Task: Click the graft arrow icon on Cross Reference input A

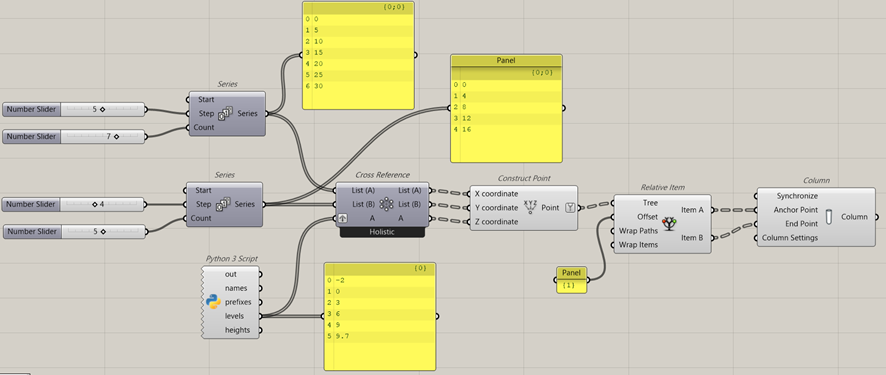Action: 343,219
